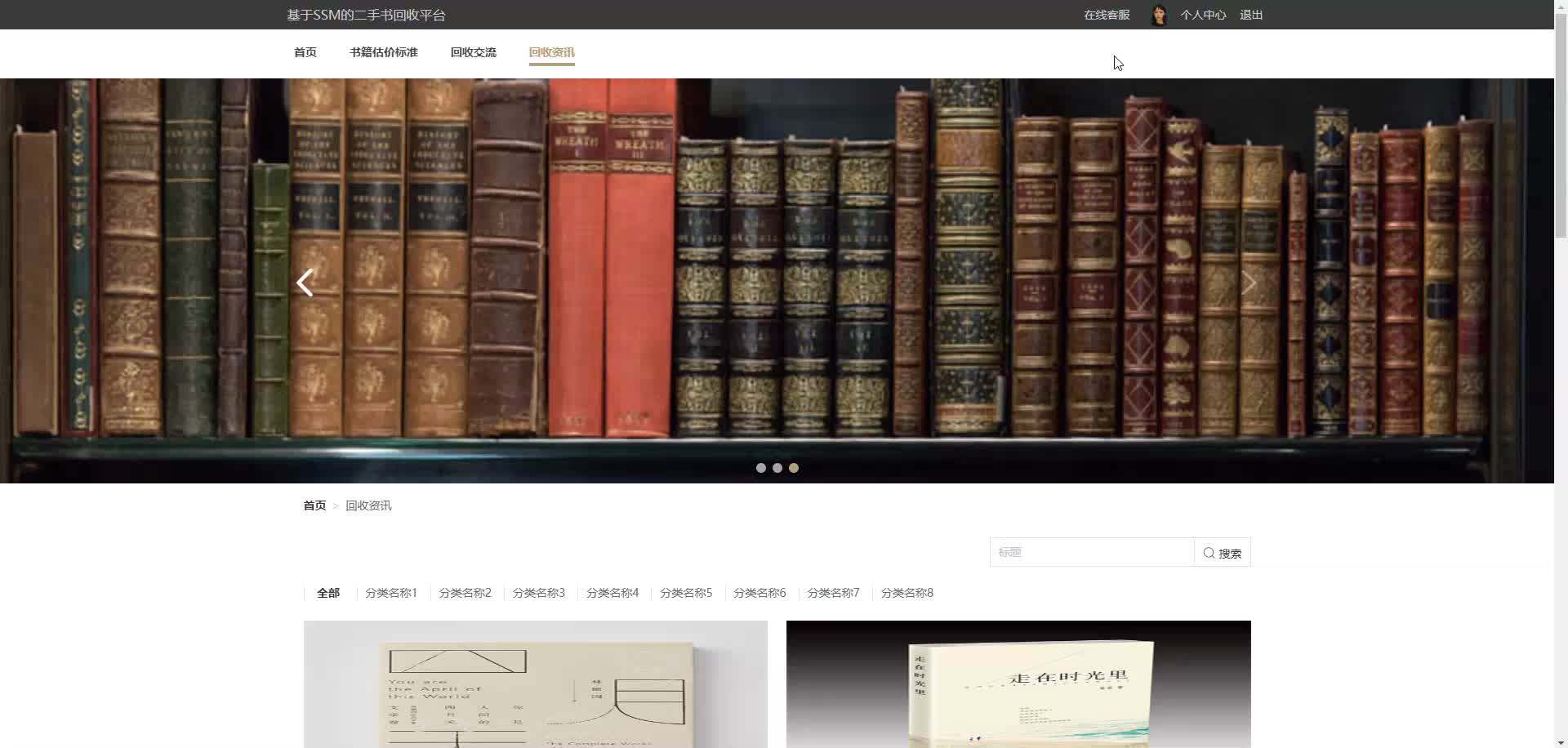Open the user avatar in the header
This screenshot has height=748, width=1568.
[x=1158, y=15]
